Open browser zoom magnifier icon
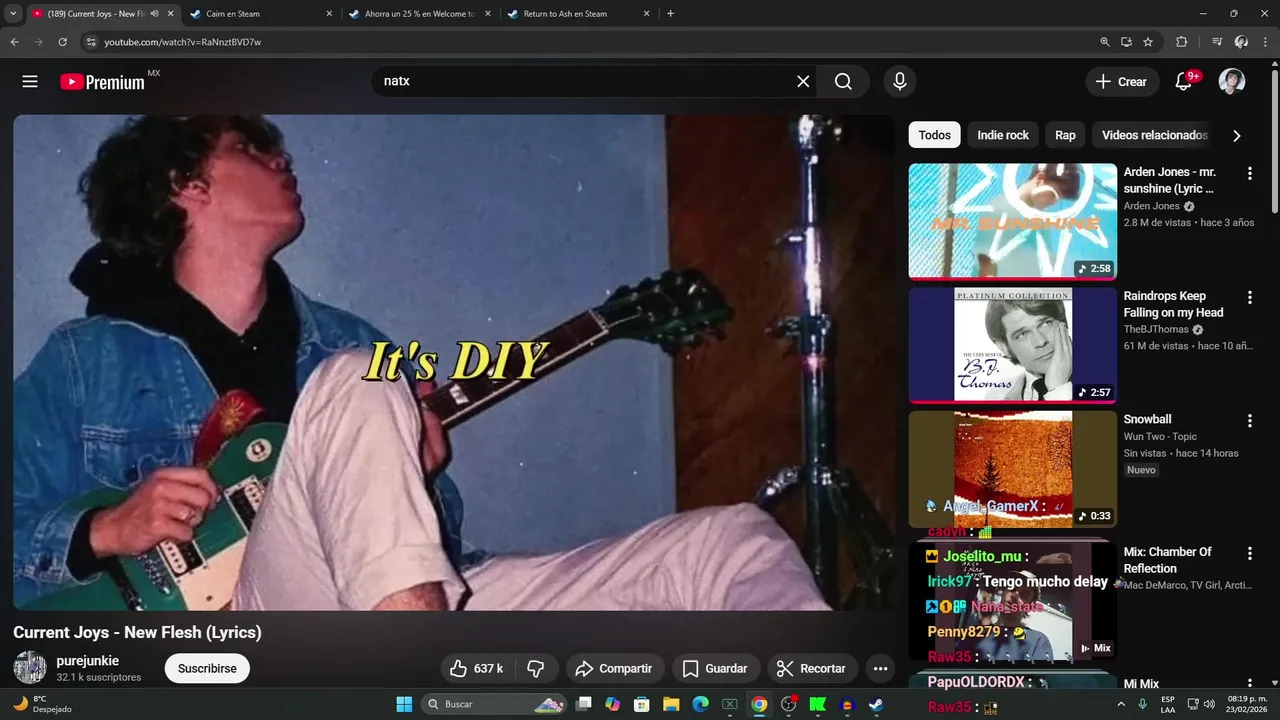Viewport: 1280px width, 720px height. point(1105,42)
